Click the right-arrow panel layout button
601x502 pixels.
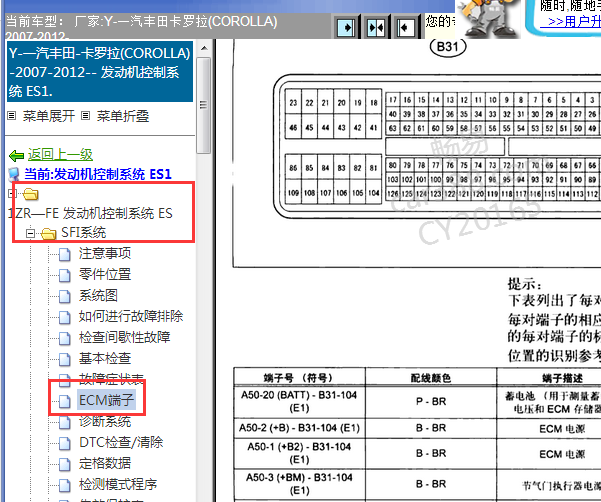point(346,28)
